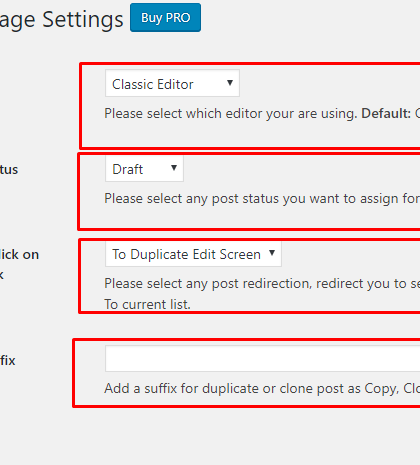
Task: Open the Draft post status dropdown
Action: click(144, 169)
